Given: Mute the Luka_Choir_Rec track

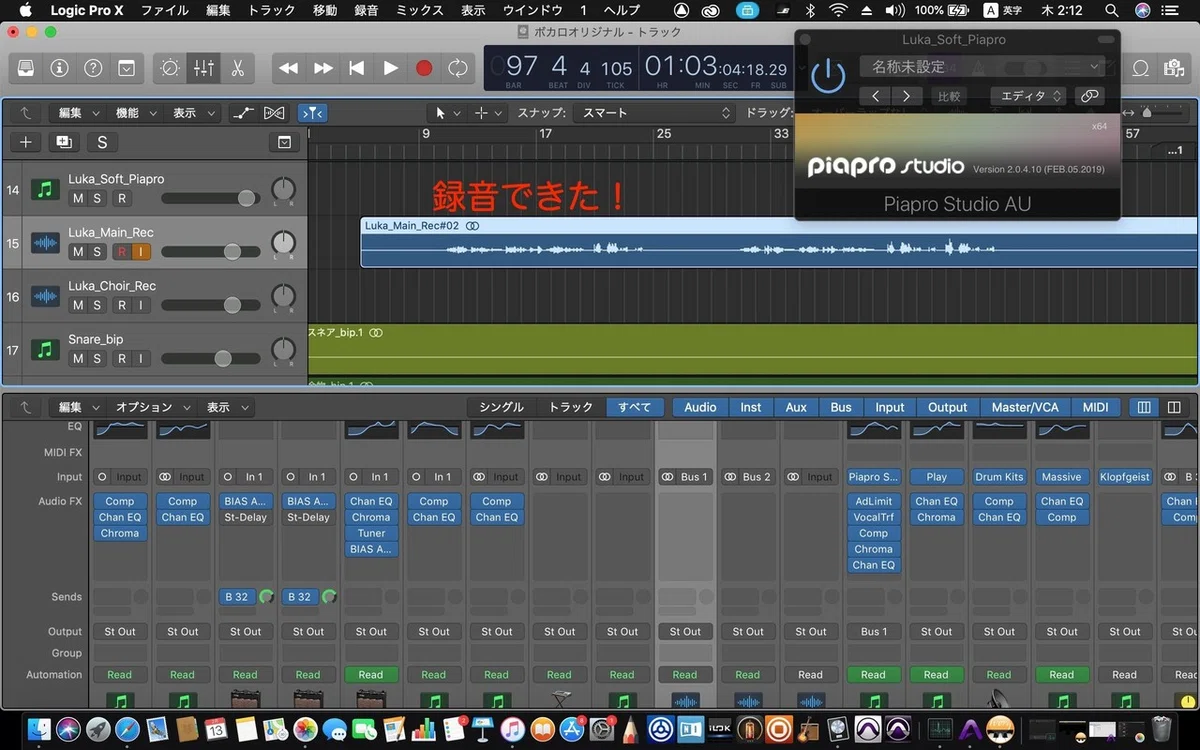Looking at the screenshot, I should 78,305.
